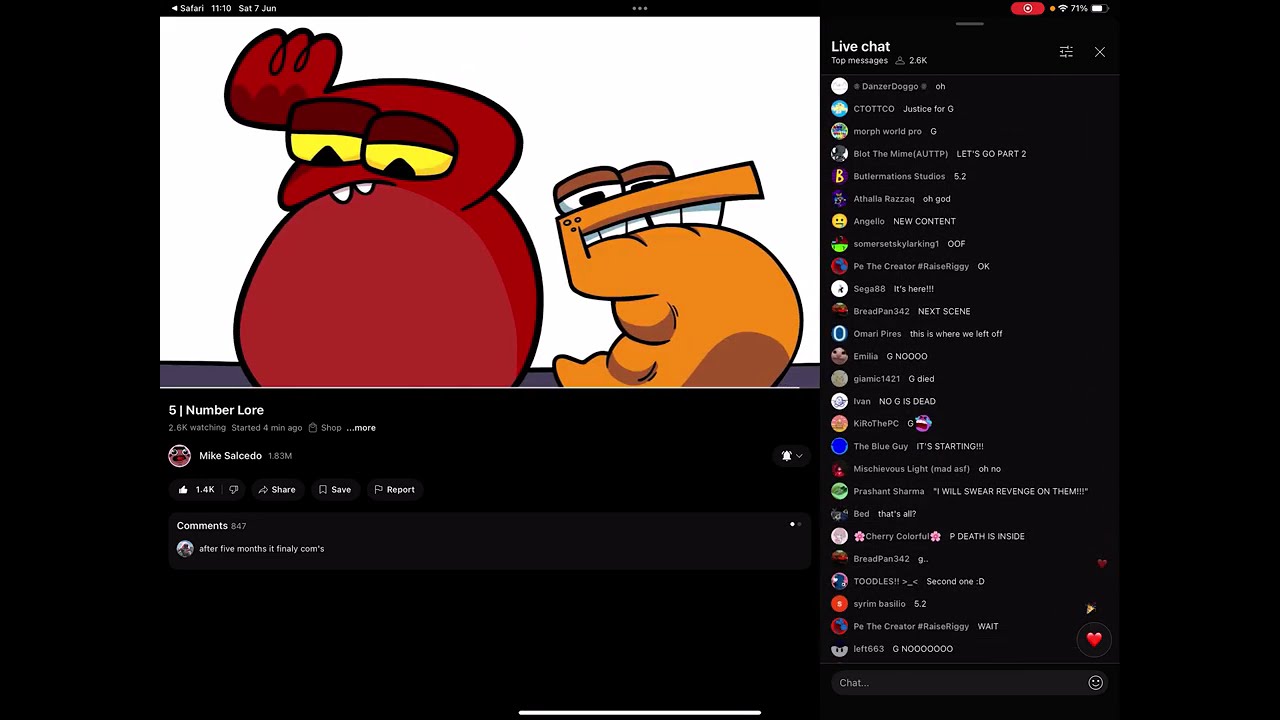Return to Safari via back breadcrumb
This screenshot has height=720, width=1280.
coord(187,8)
